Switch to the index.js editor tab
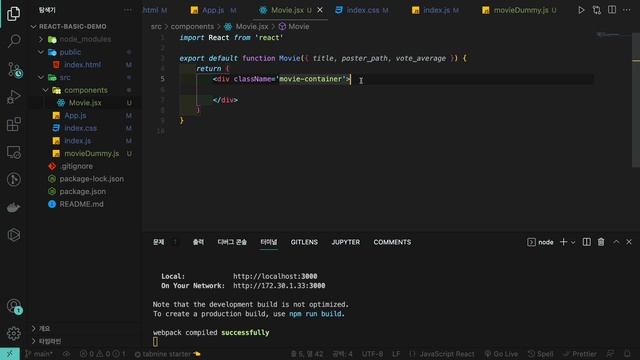 pyautogui.click(x=436, y=10)
